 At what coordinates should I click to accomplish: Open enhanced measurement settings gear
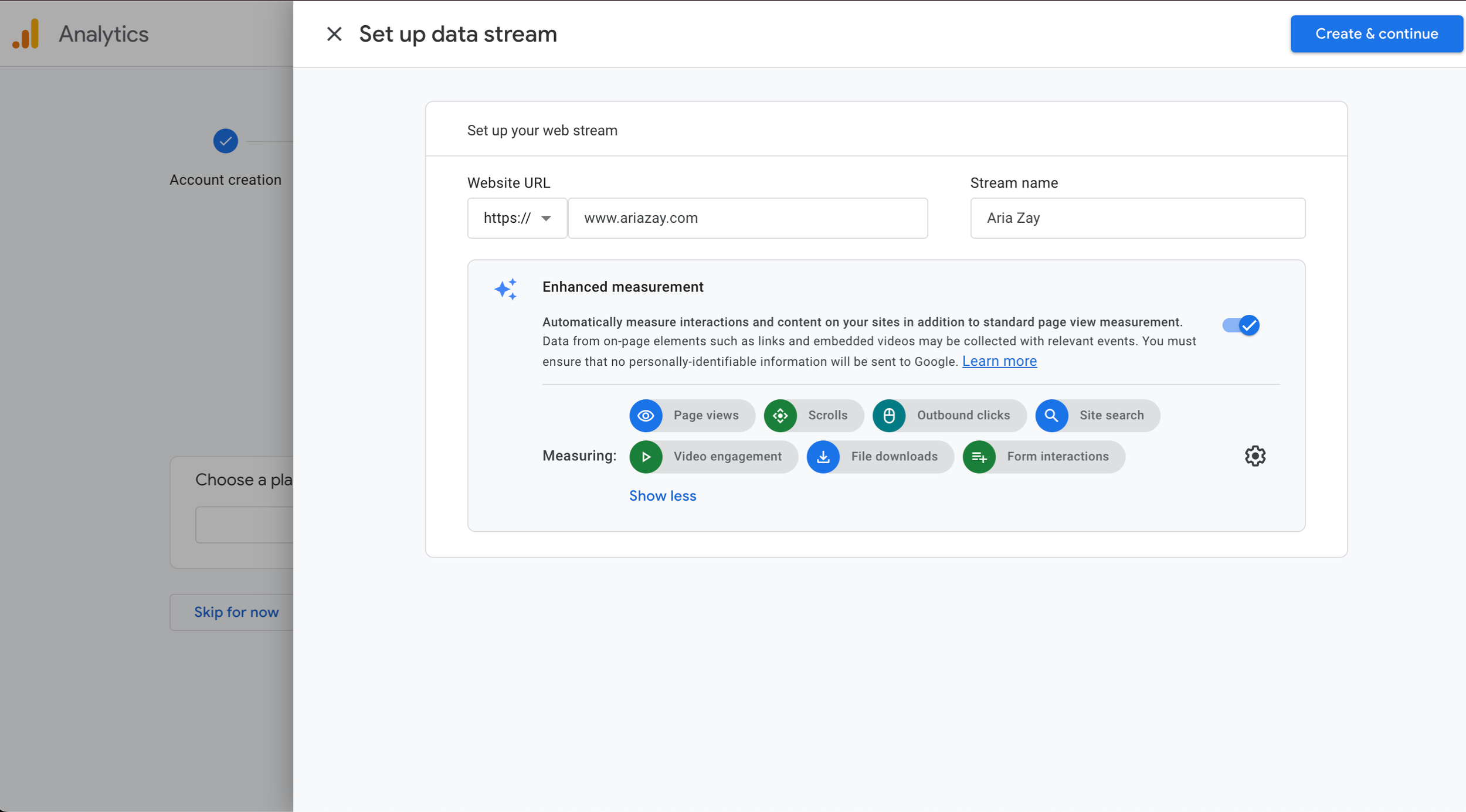tap(1255, 456)
